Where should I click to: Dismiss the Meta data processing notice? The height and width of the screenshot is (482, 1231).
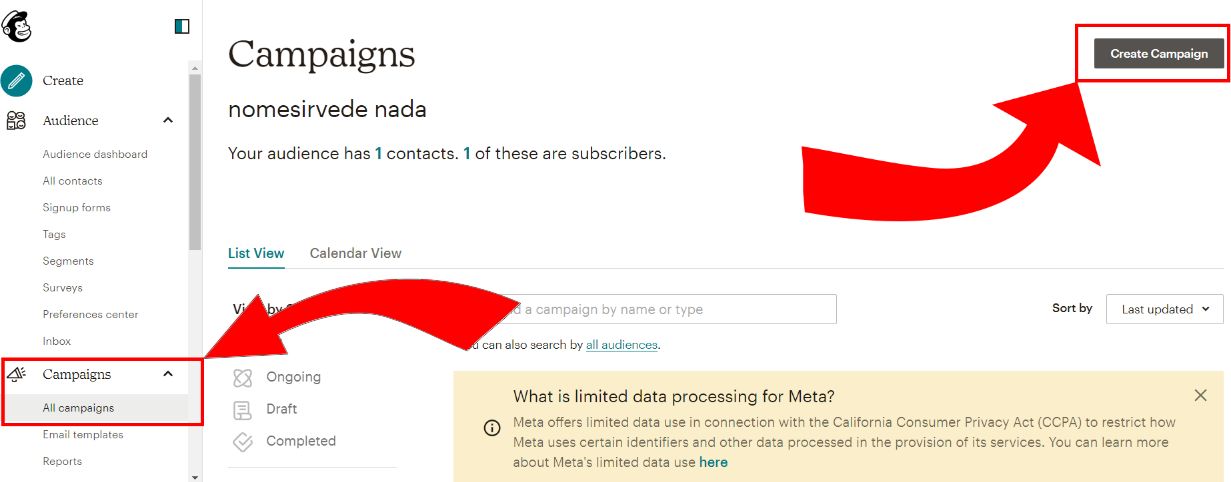tap(1200, 396)
